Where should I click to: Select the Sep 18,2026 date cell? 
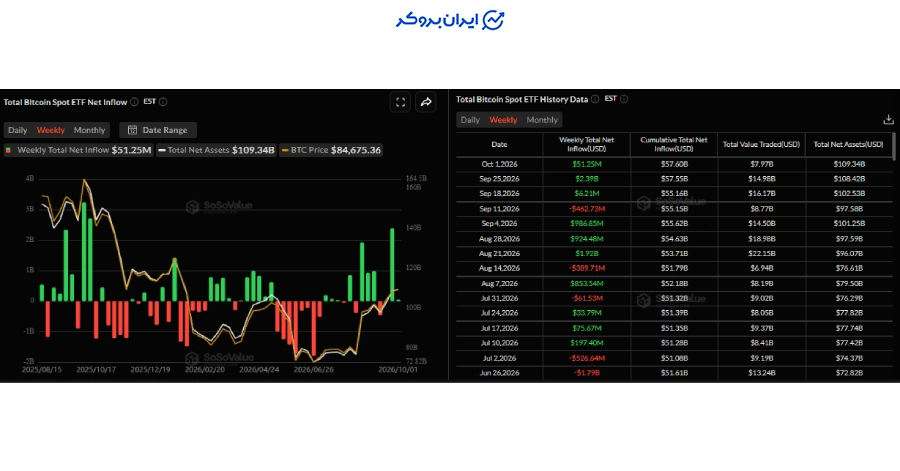(499, 194)
